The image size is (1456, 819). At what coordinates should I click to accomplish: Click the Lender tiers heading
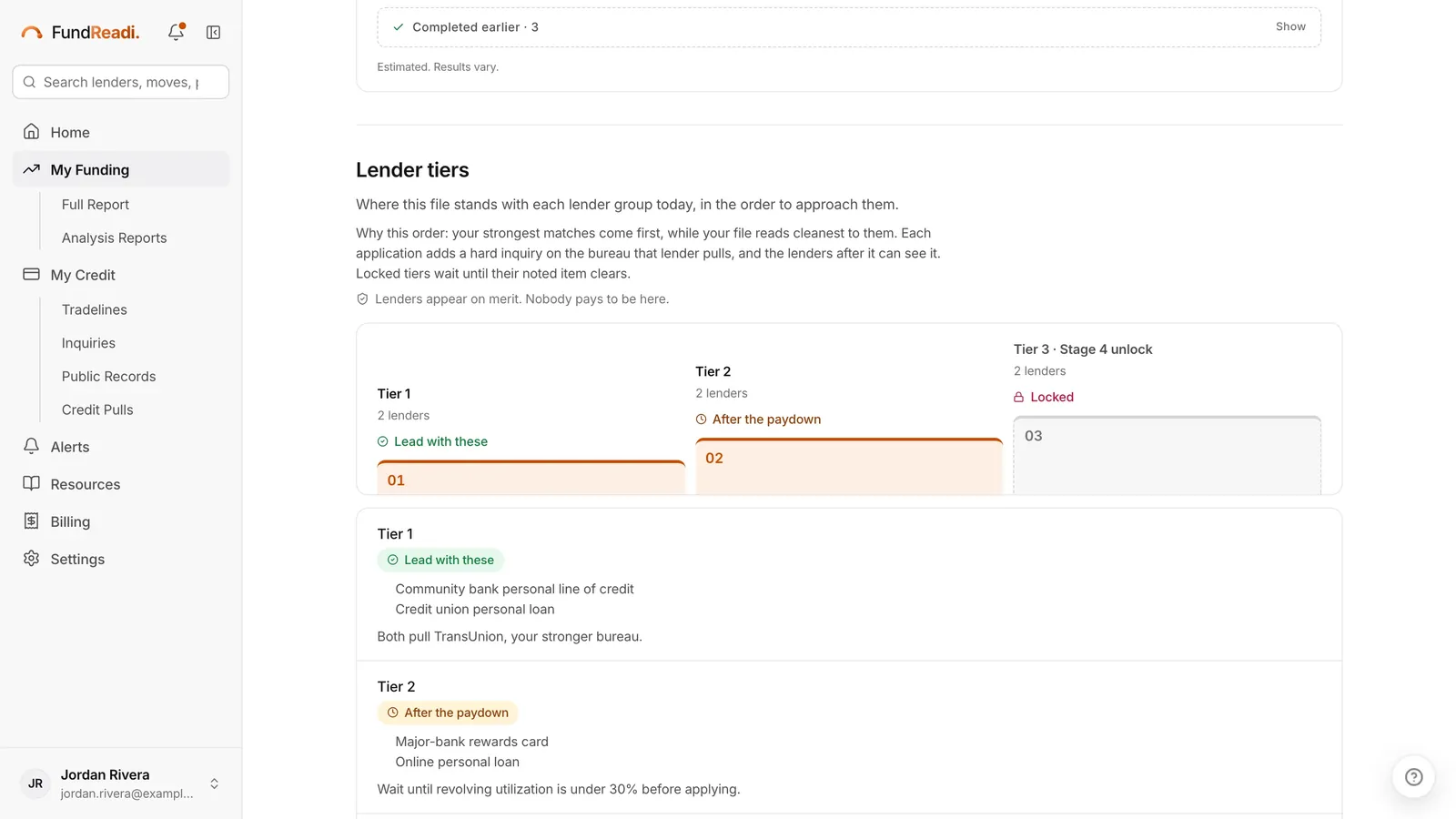click(x=412, y=170)
